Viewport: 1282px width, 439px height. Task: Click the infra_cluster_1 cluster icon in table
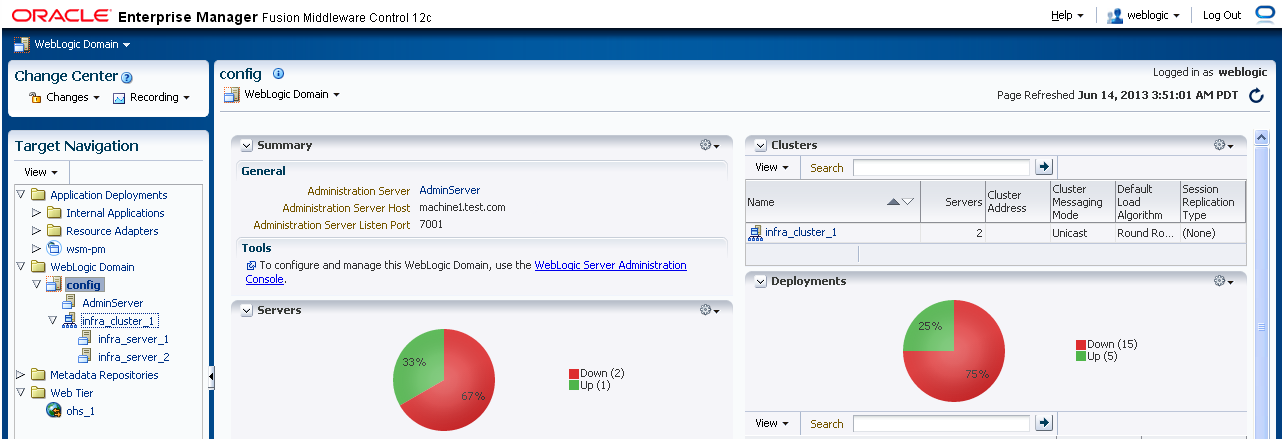point(755,233)
